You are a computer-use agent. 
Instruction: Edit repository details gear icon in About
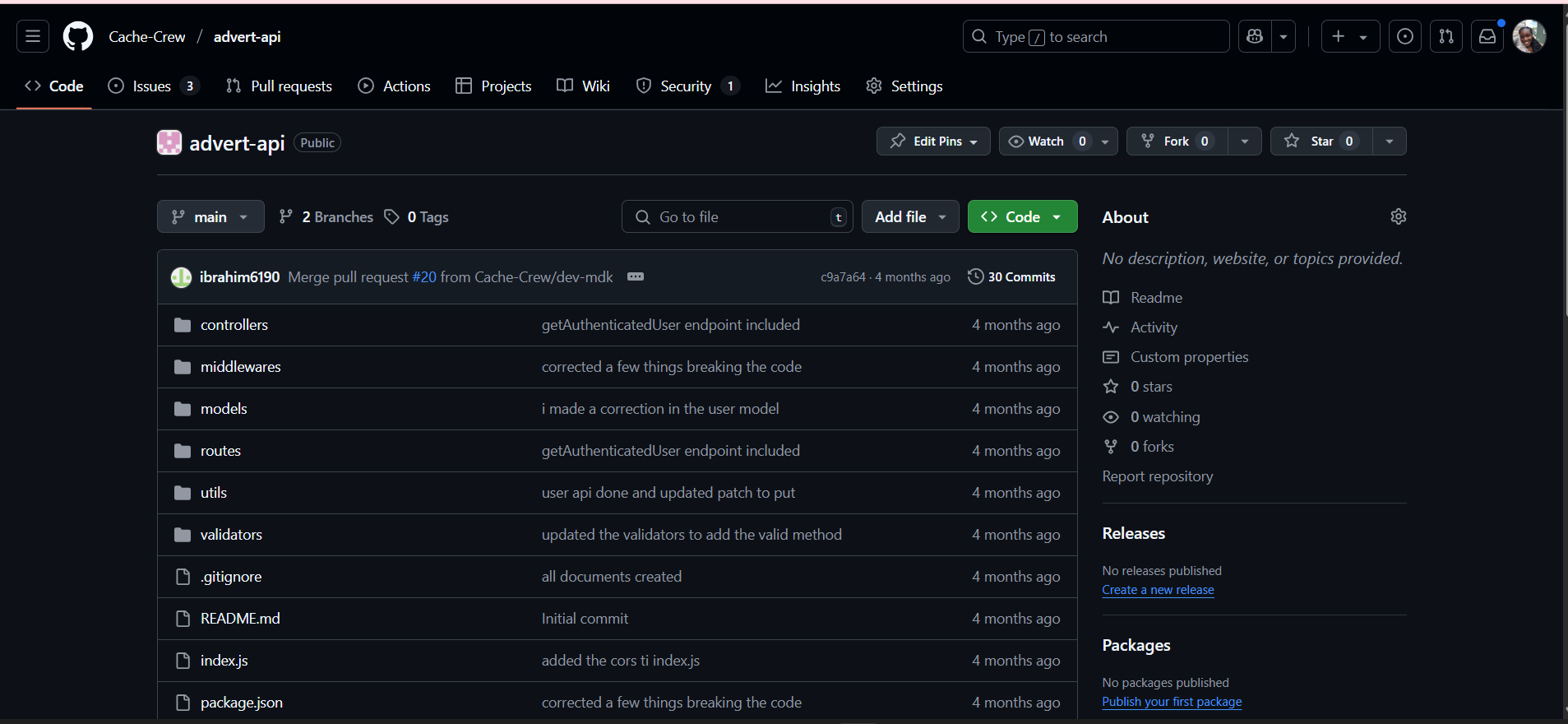pos(1398,216)
